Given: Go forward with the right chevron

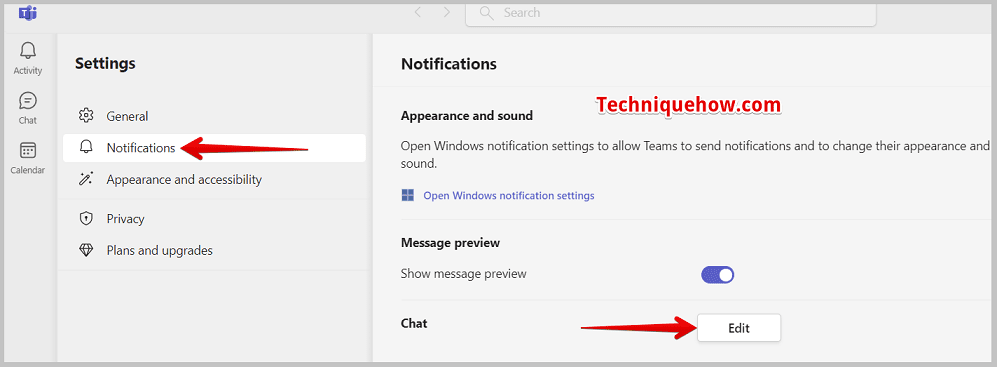Looking at the screenshot, I should 447,12.
